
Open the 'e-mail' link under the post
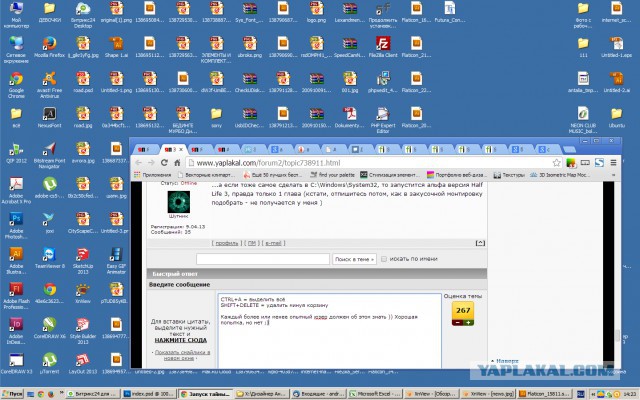[273, 243]
